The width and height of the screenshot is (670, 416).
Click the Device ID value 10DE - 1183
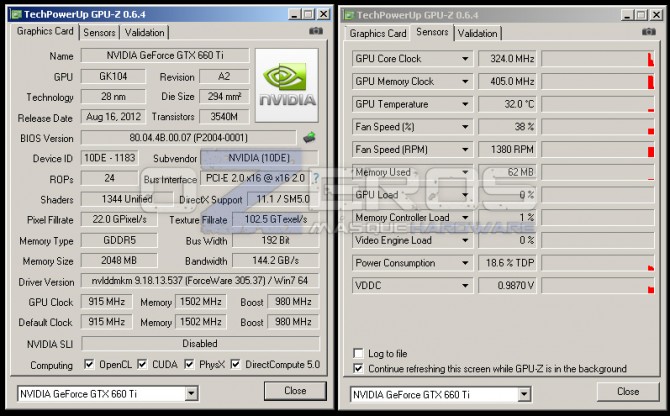point(109,158)
